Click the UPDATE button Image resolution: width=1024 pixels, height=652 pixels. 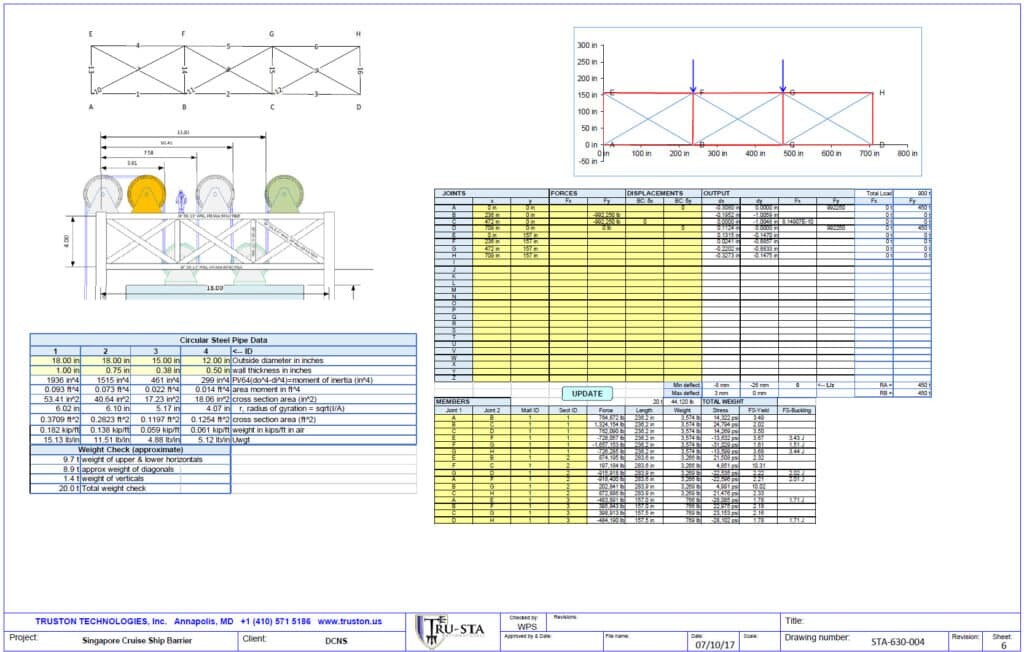click(x=587, y=393)
